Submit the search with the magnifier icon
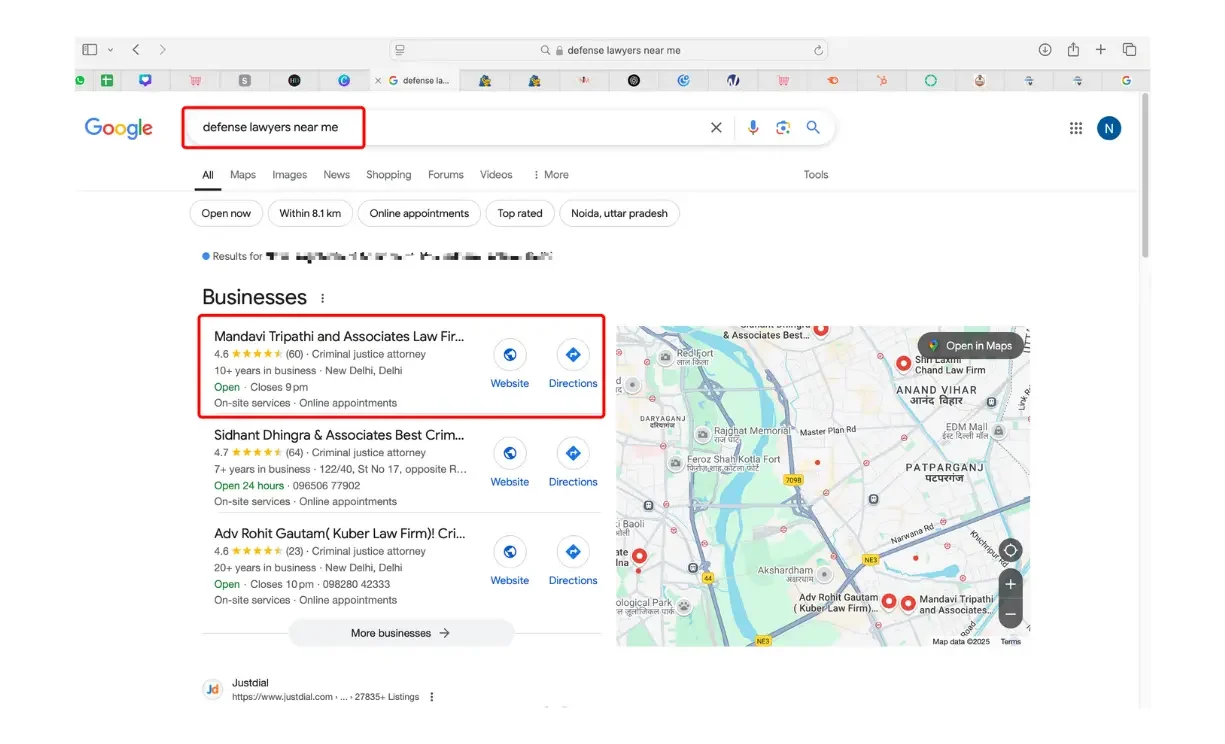1225x744 pixels. pyautogui.click(x=813, y=127)
